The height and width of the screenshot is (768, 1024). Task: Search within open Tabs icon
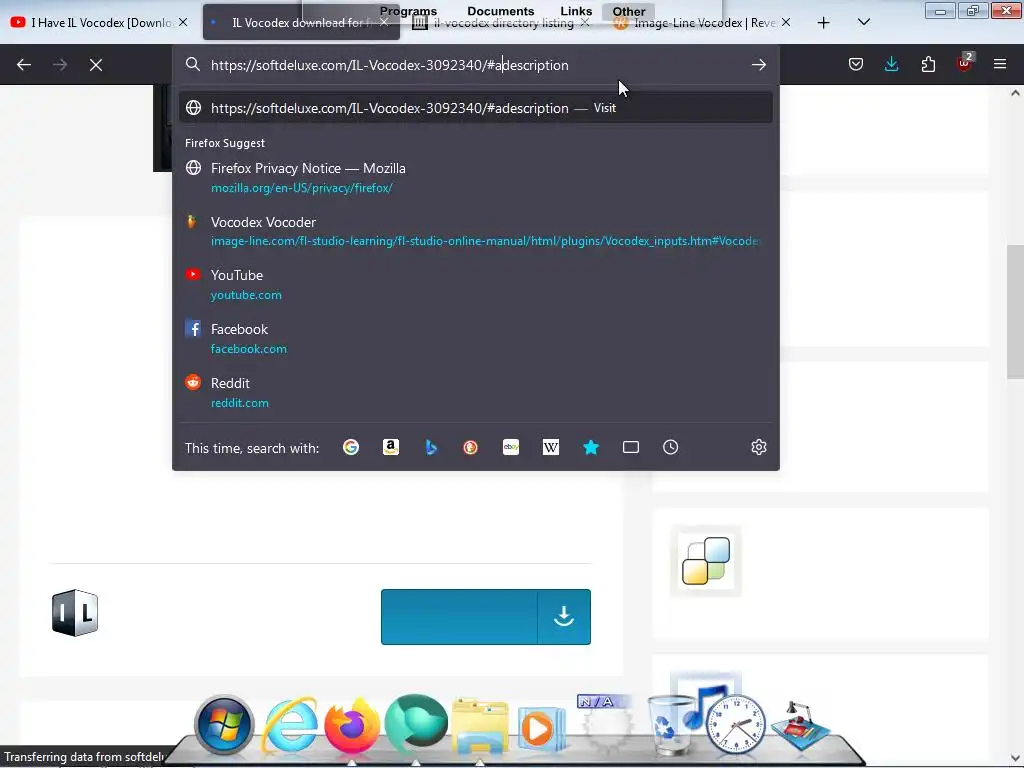tap(630, 447)
